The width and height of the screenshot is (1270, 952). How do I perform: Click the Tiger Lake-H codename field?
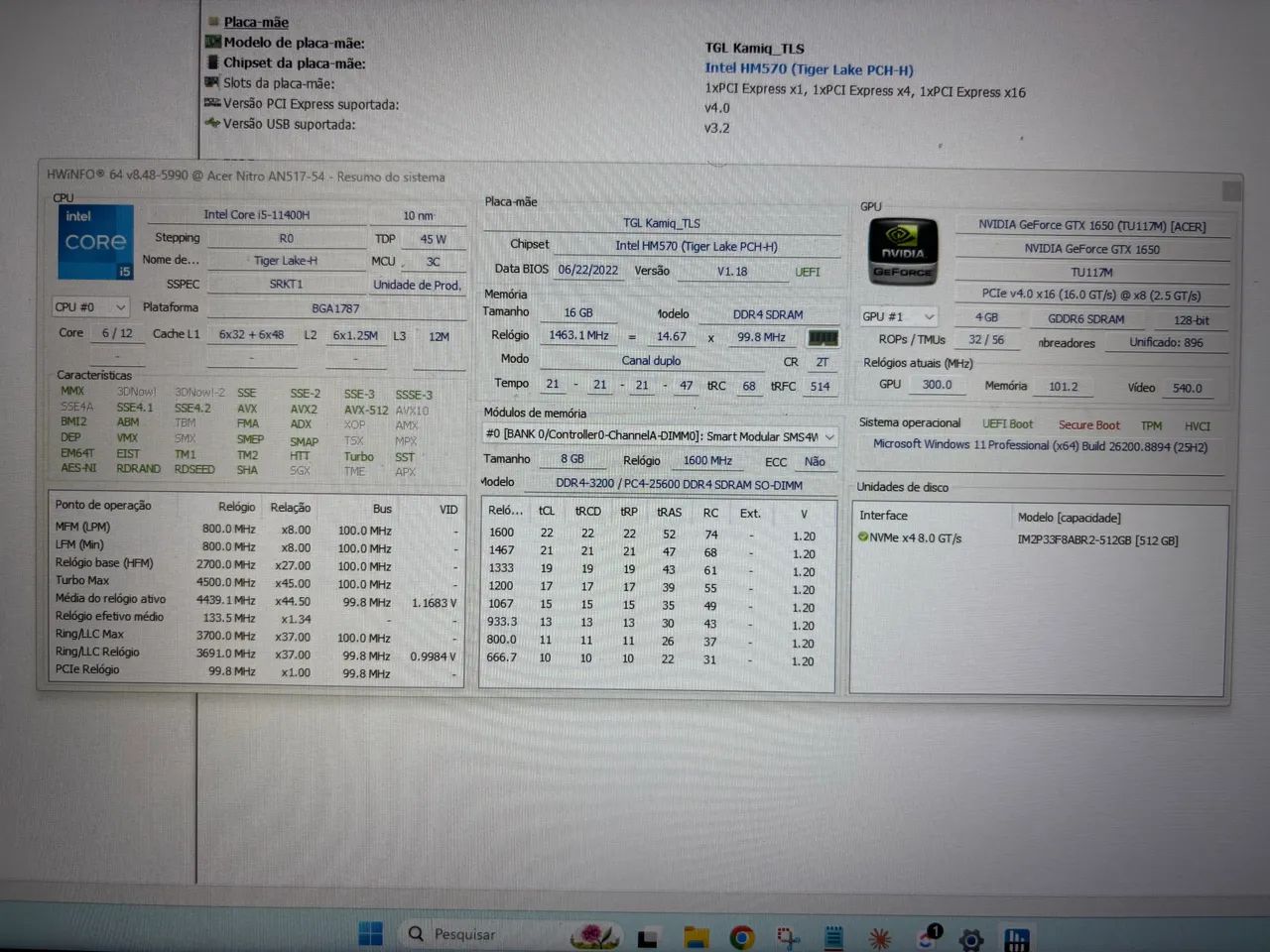pos(286,261)
